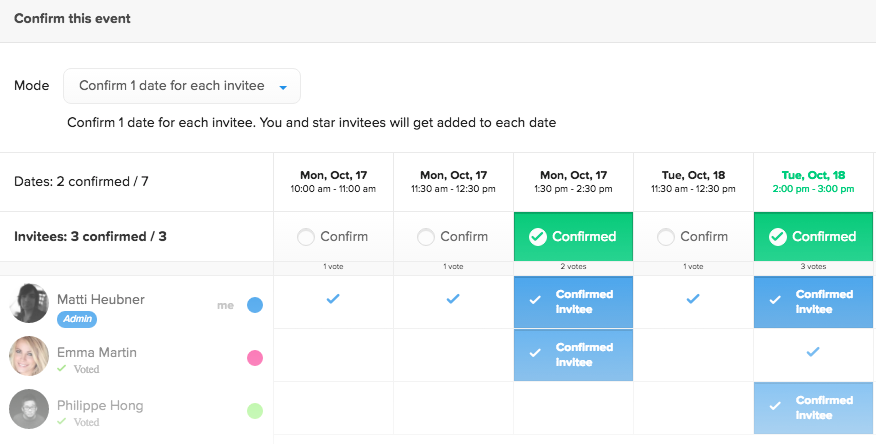
Task: Click Emma Martin's checkmark for Tue 2:00 pm
Action: click(813, 352)
